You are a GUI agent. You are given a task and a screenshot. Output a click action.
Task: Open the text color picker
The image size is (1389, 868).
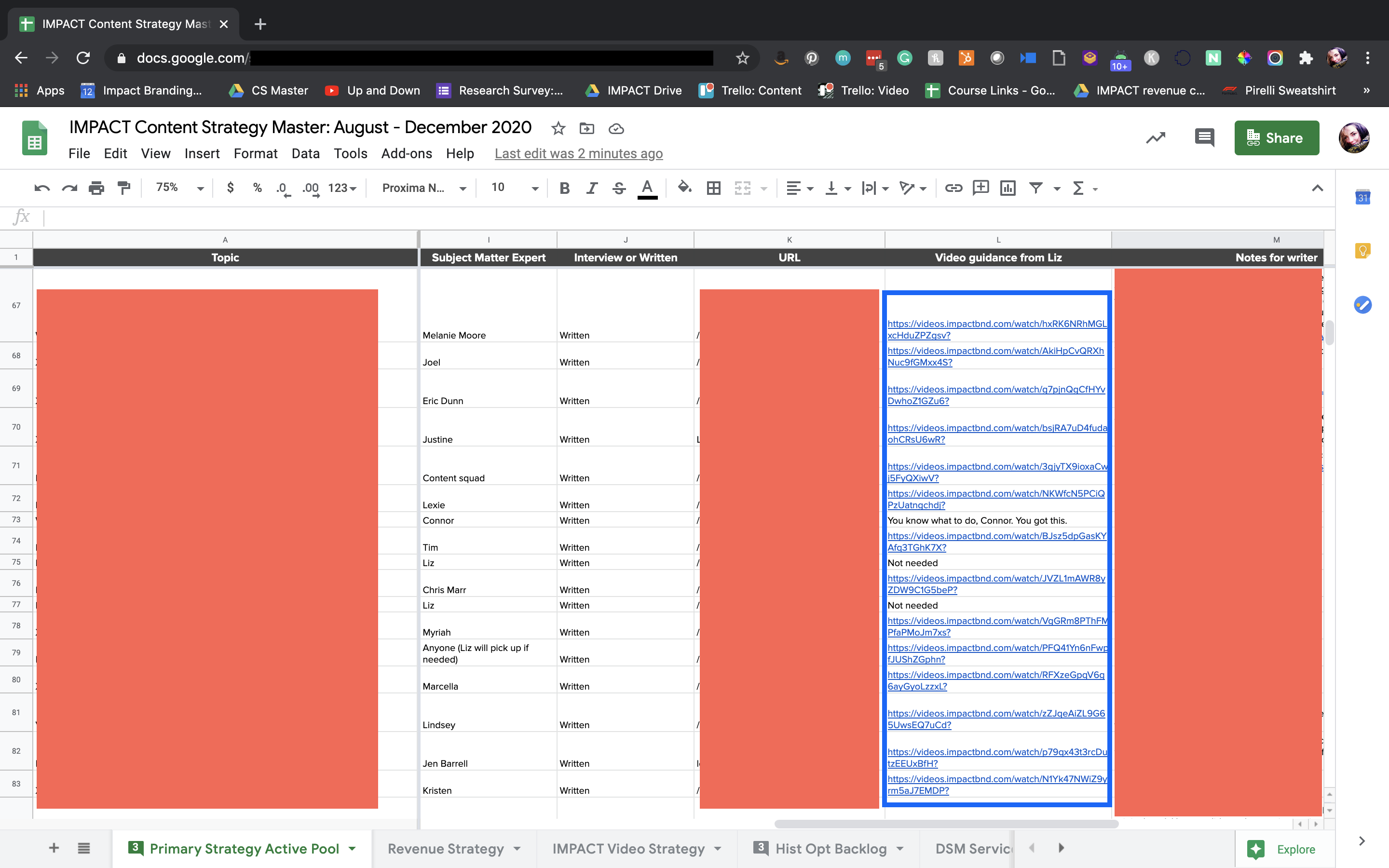click(x=647, y=188)
